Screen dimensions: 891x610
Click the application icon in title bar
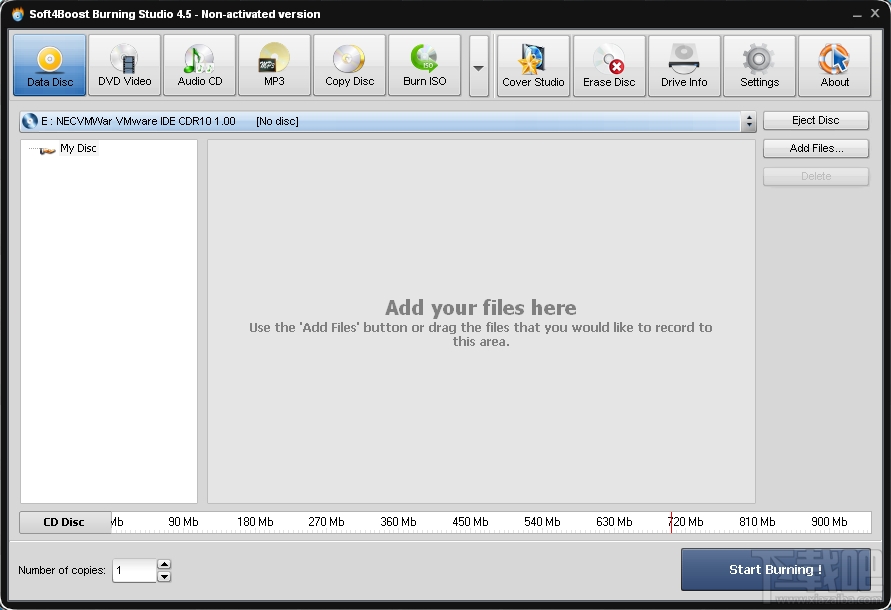pyautogui.click(x=18, y=14)
